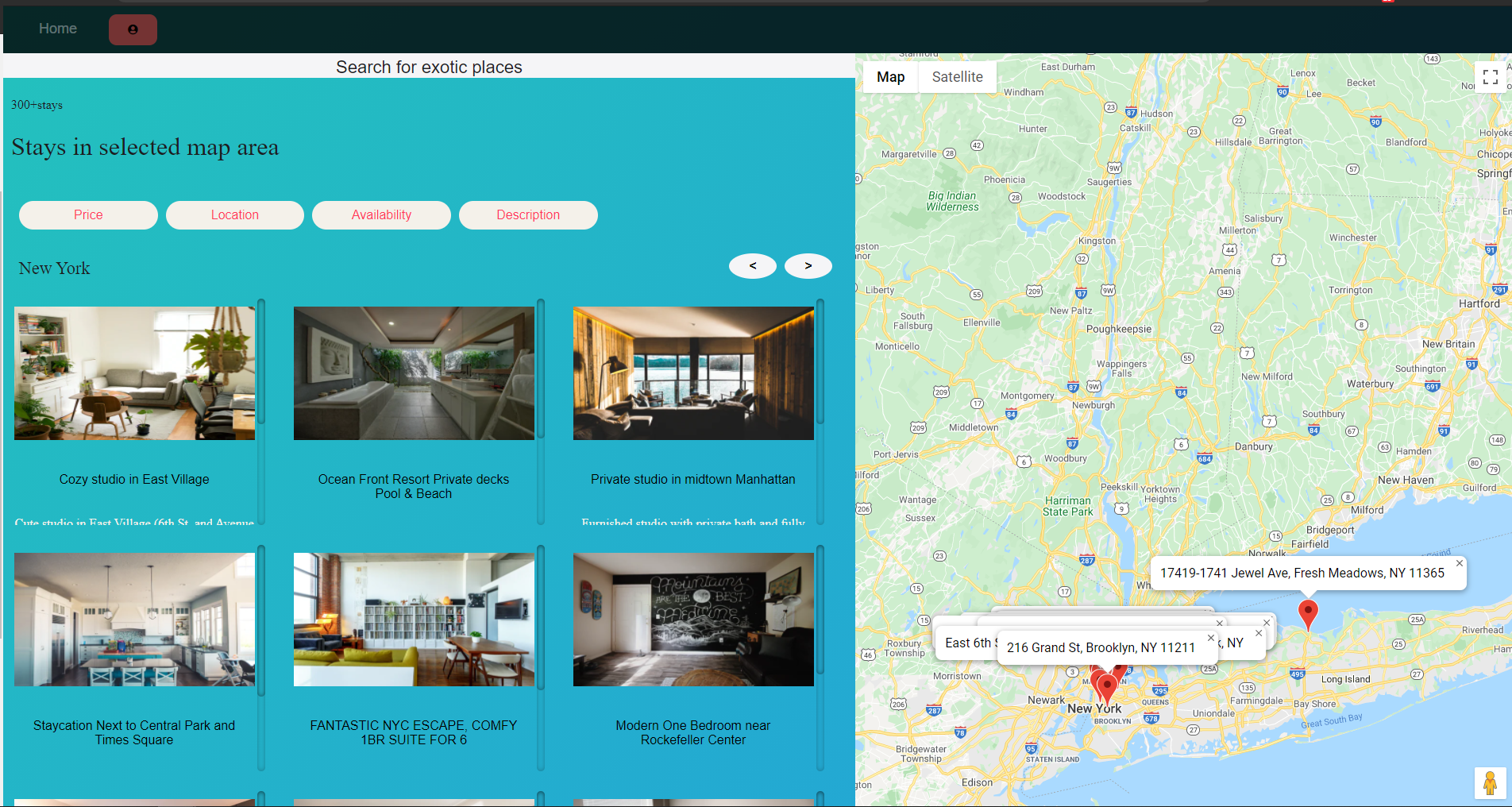The width and height of the screenshot is (1512, 807).
Task: Open Private studio in midtown Manhattan link
Action: click(x=693, y=480)
